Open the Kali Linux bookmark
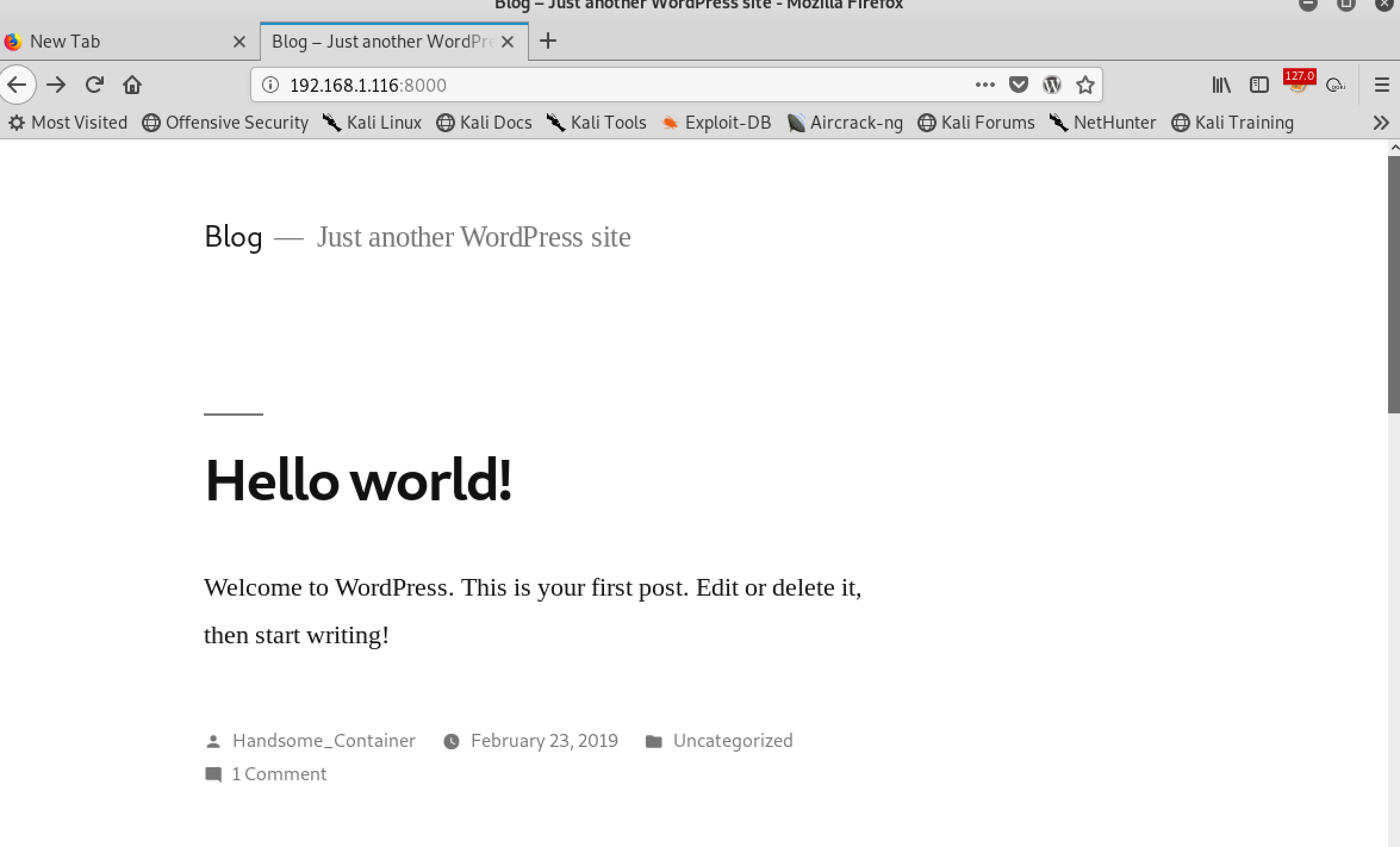The image size is (1400, 847). [x=372, y=123]
